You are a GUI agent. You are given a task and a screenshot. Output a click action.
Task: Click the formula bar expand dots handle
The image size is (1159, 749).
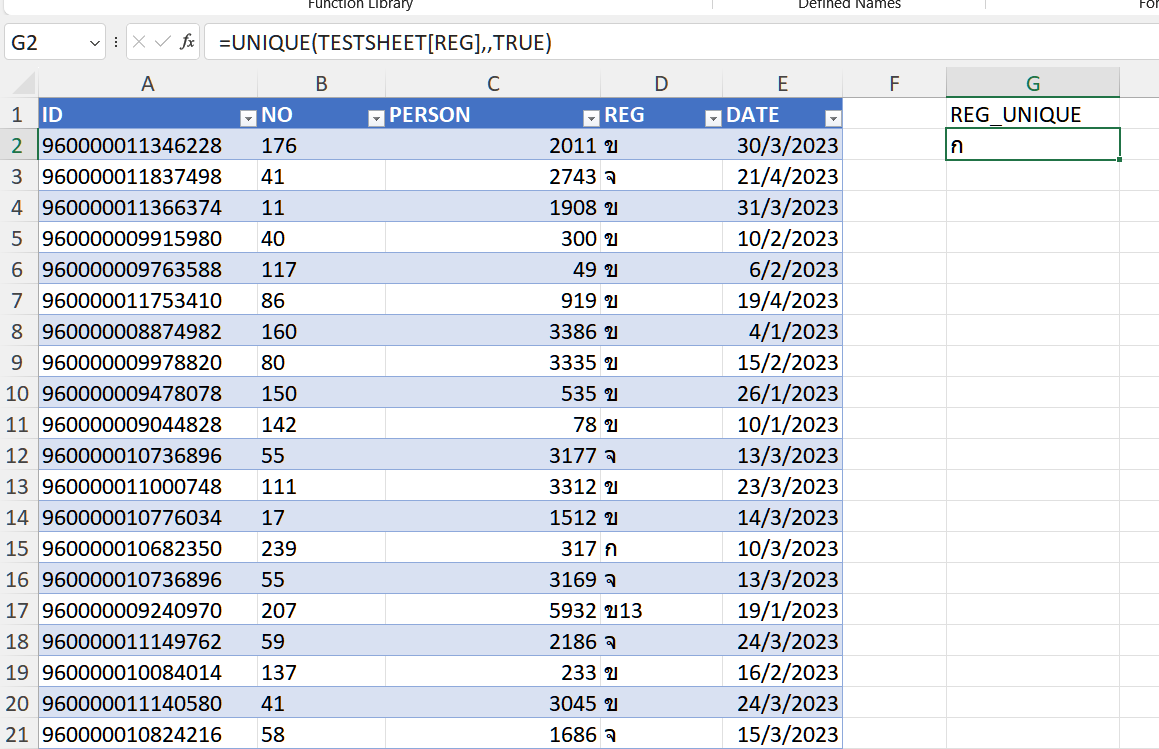tap(116, 43)
